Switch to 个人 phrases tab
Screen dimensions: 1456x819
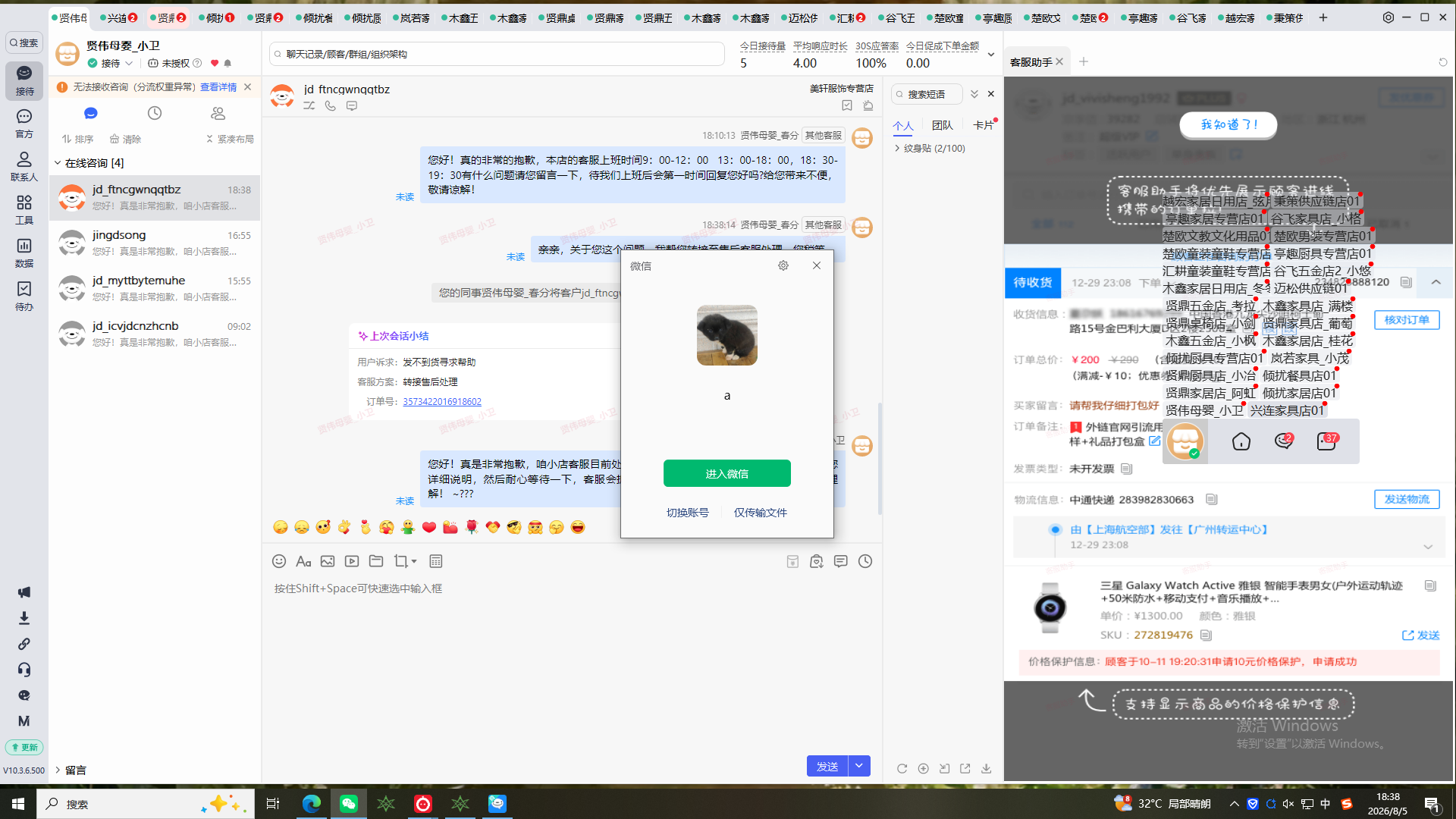[903, 126]
